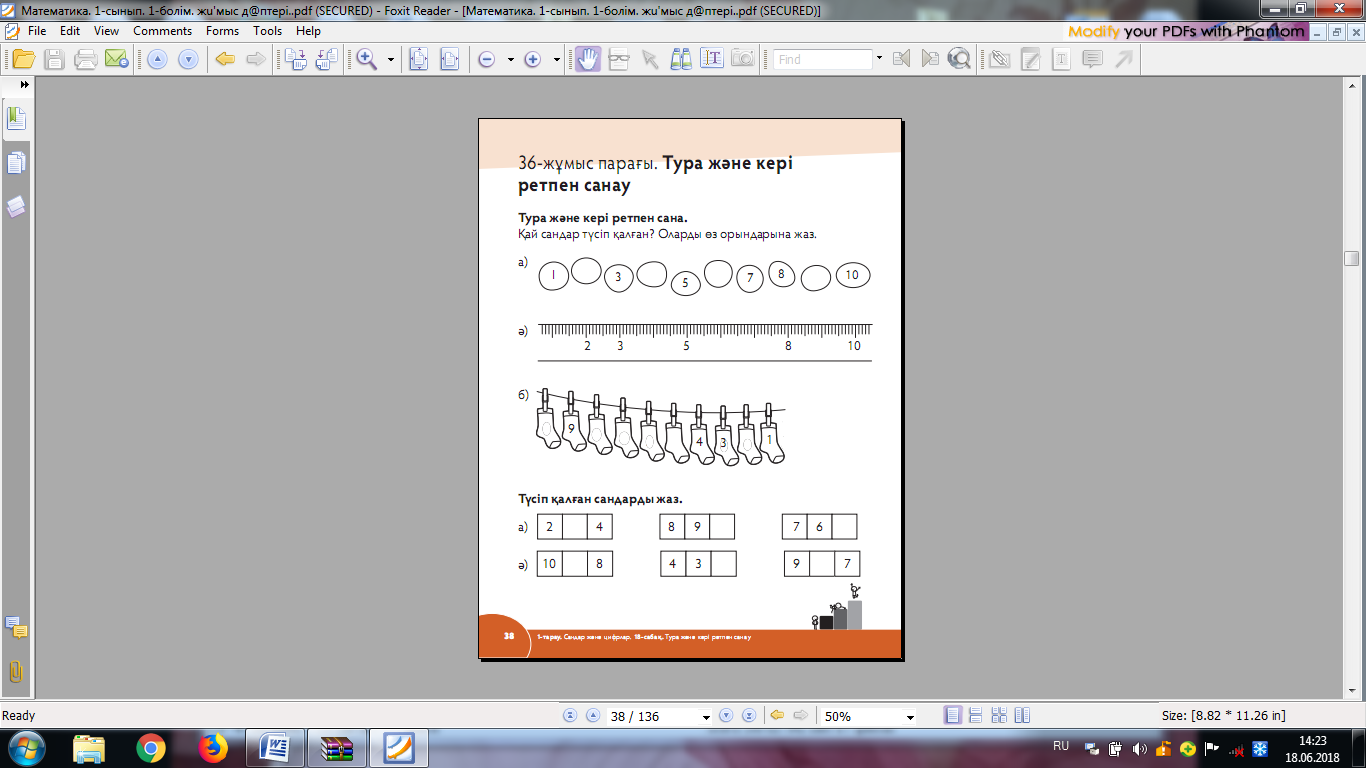1366x768 pixels.
Task: Click the status bar previous page arrow
Action: point(592,716)
